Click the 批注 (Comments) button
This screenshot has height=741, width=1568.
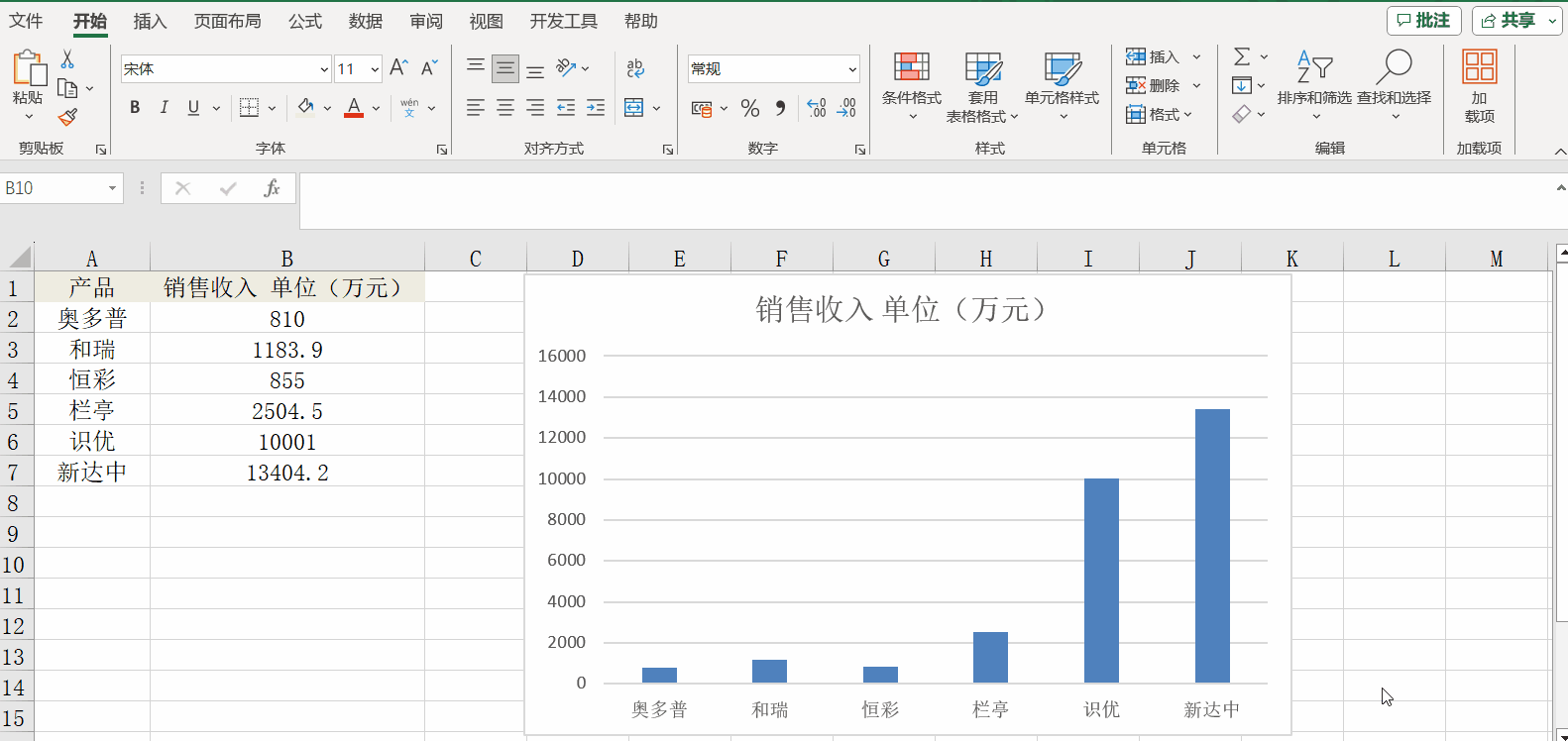(x=1423, y=21)
